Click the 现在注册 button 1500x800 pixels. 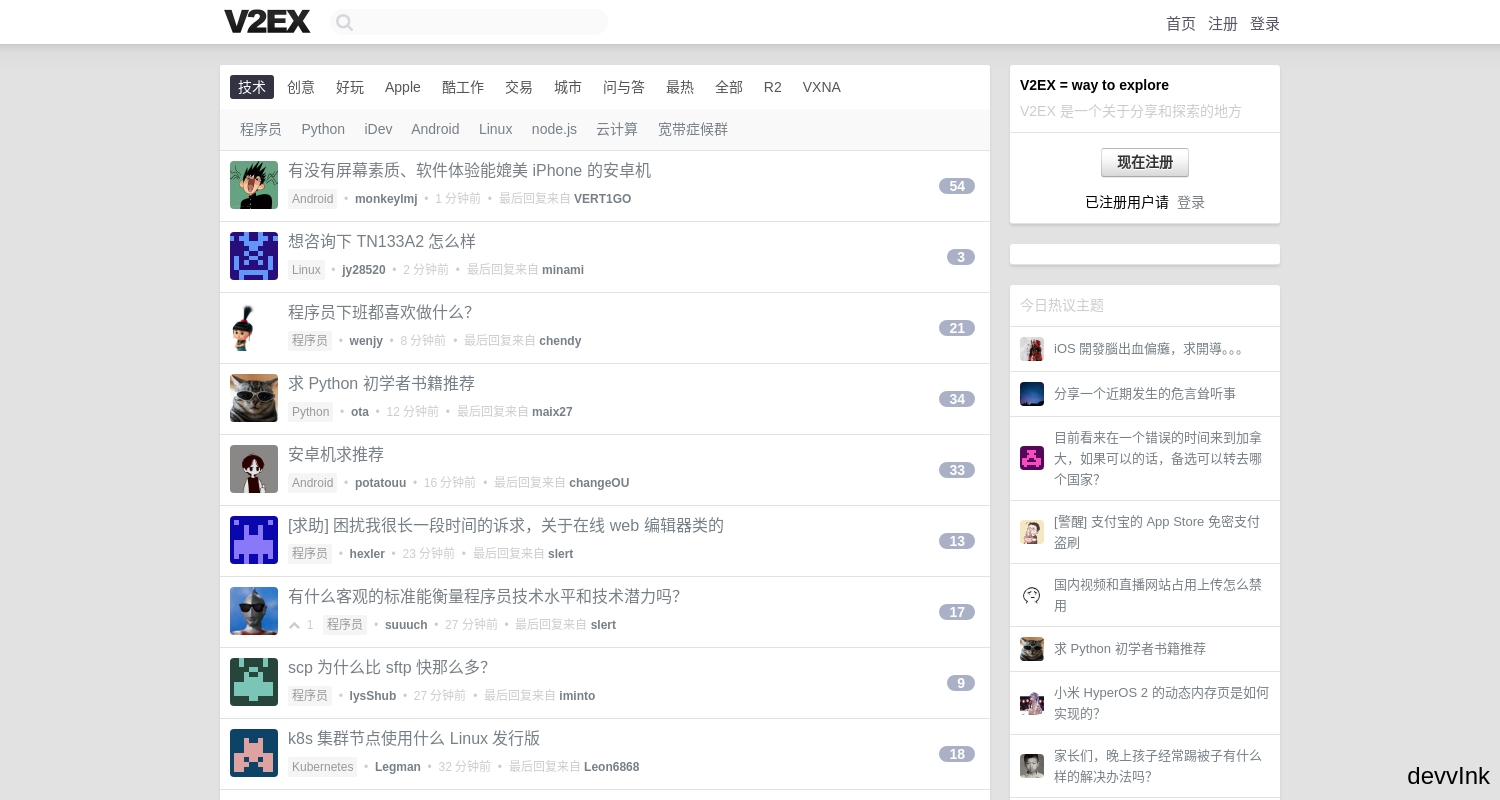point(1145,162)
